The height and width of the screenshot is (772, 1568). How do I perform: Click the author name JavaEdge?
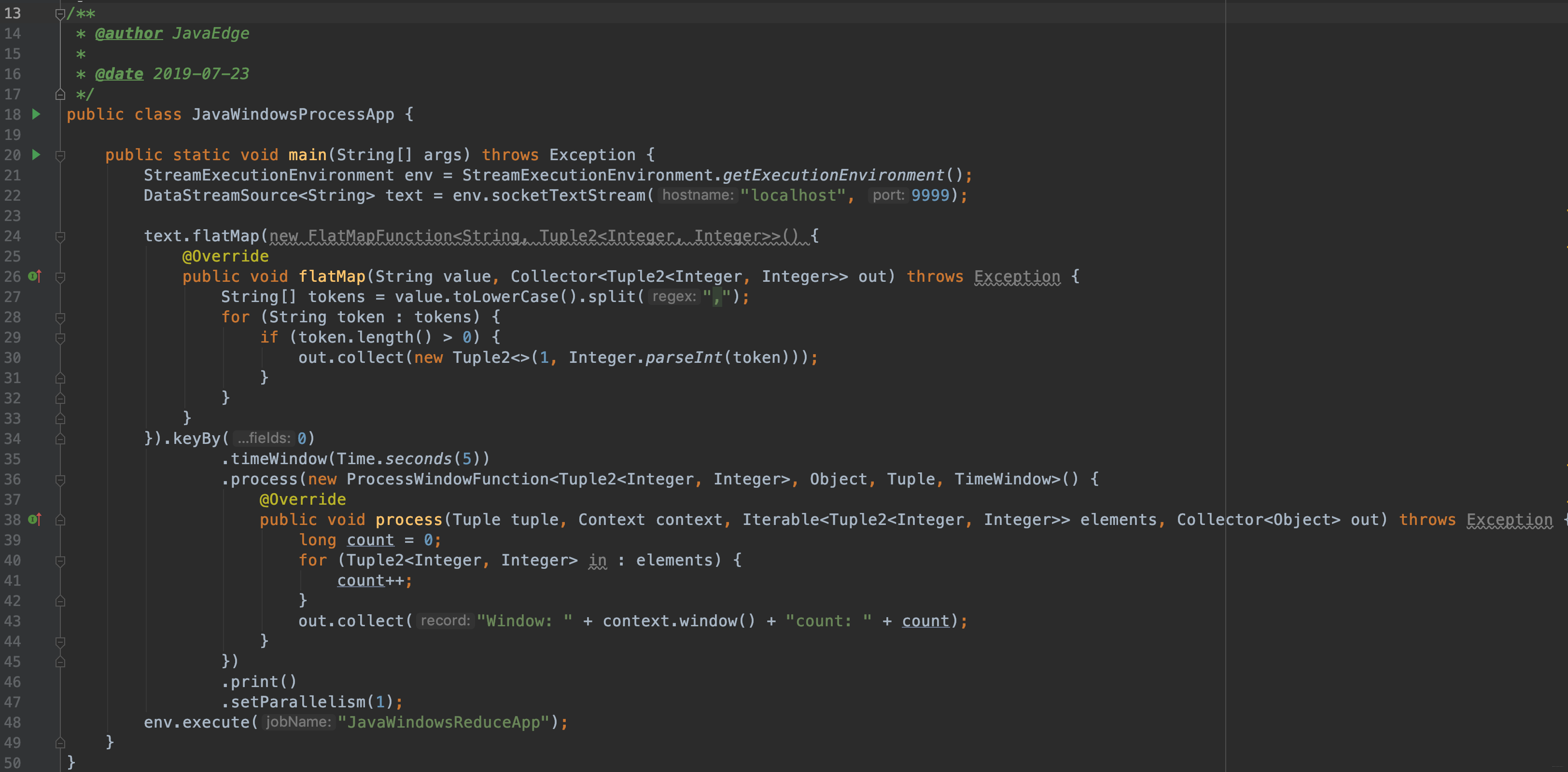[x=210, y=33]
